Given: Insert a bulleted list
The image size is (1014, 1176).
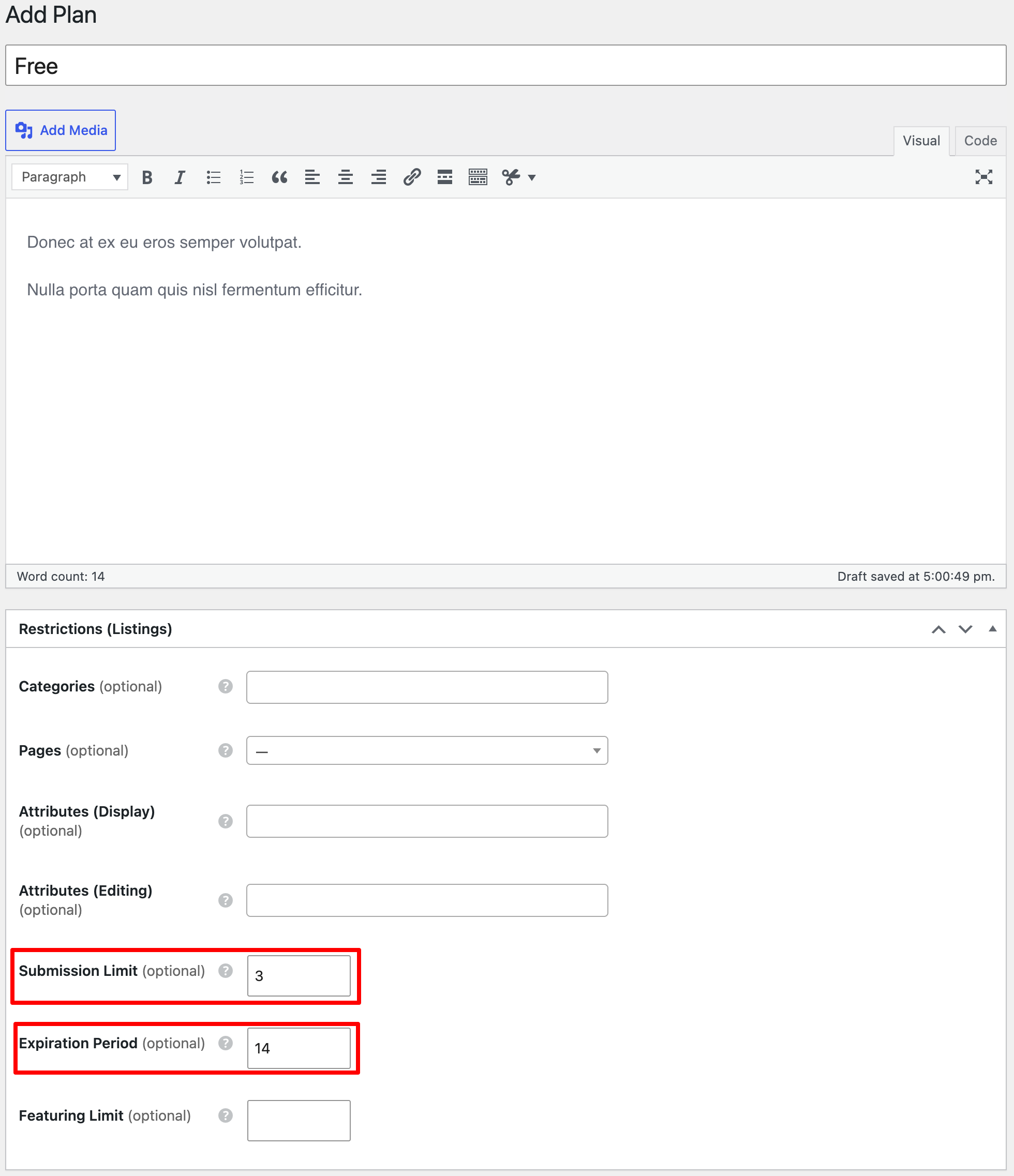Looking at the screenshot, I should point(214,177).
